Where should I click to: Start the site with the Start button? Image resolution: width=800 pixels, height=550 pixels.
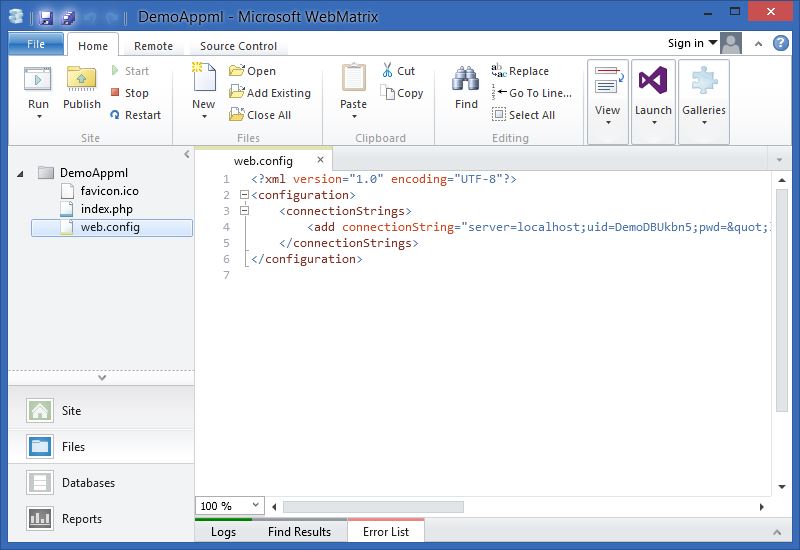(x=130, y=71)
